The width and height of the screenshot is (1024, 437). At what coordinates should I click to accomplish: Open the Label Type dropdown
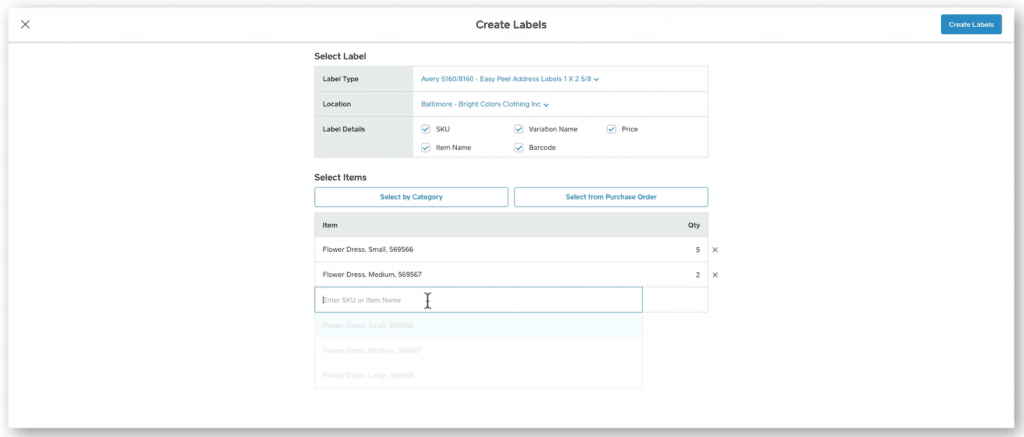point(510,79)
